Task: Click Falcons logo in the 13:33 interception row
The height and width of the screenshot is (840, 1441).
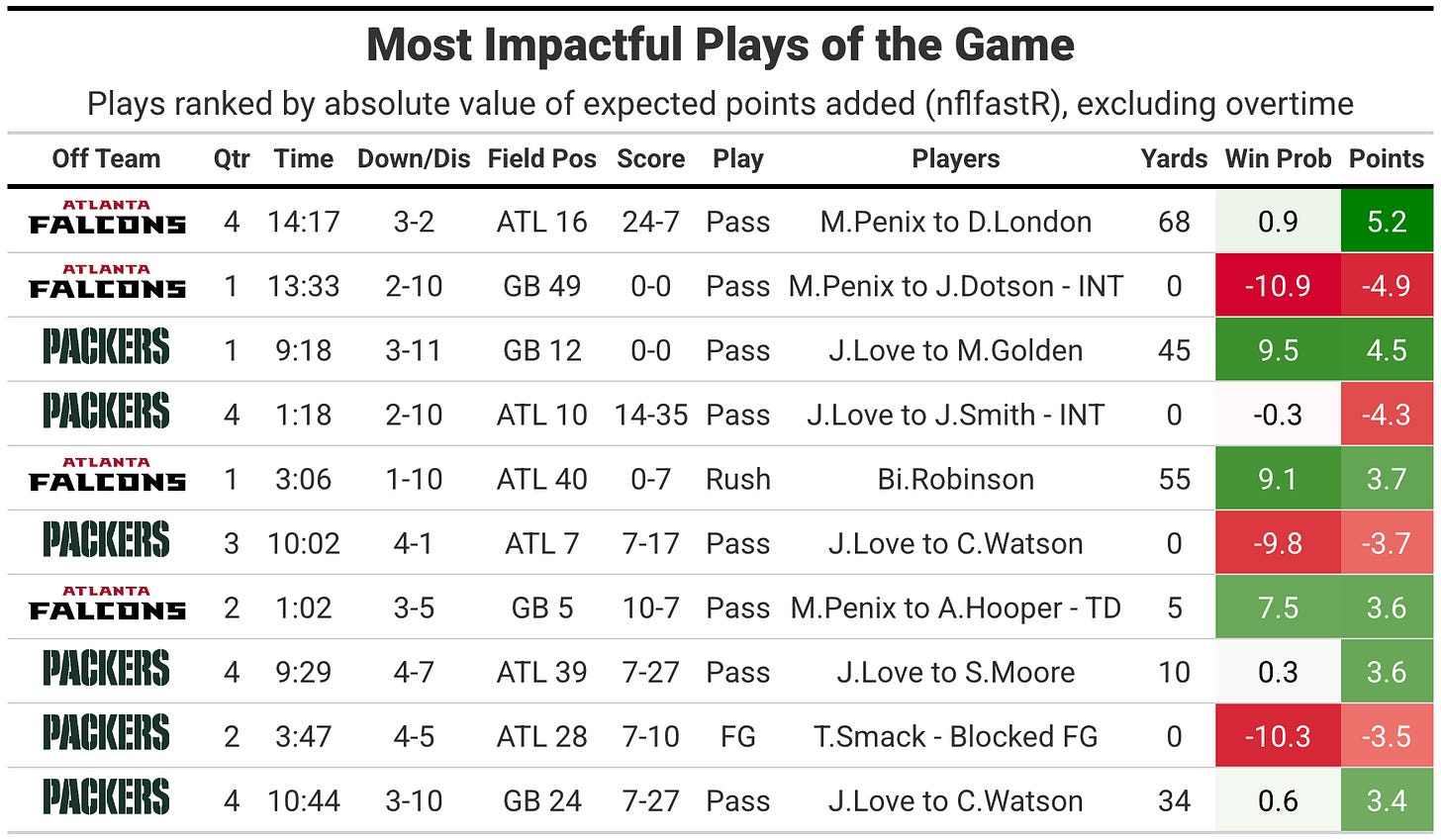Action: click(107, 282)
